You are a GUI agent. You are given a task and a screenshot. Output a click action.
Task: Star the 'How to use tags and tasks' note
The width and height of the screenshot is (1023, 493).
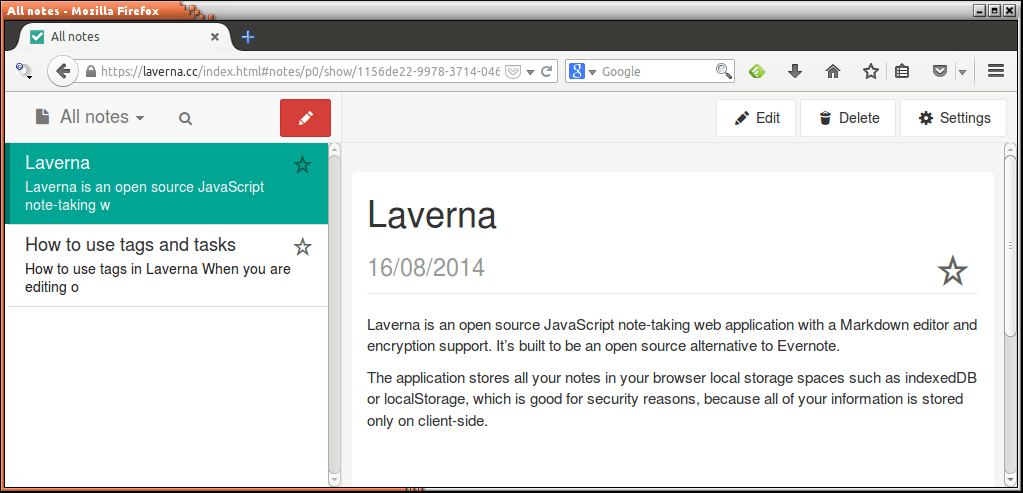pos(302,246)
